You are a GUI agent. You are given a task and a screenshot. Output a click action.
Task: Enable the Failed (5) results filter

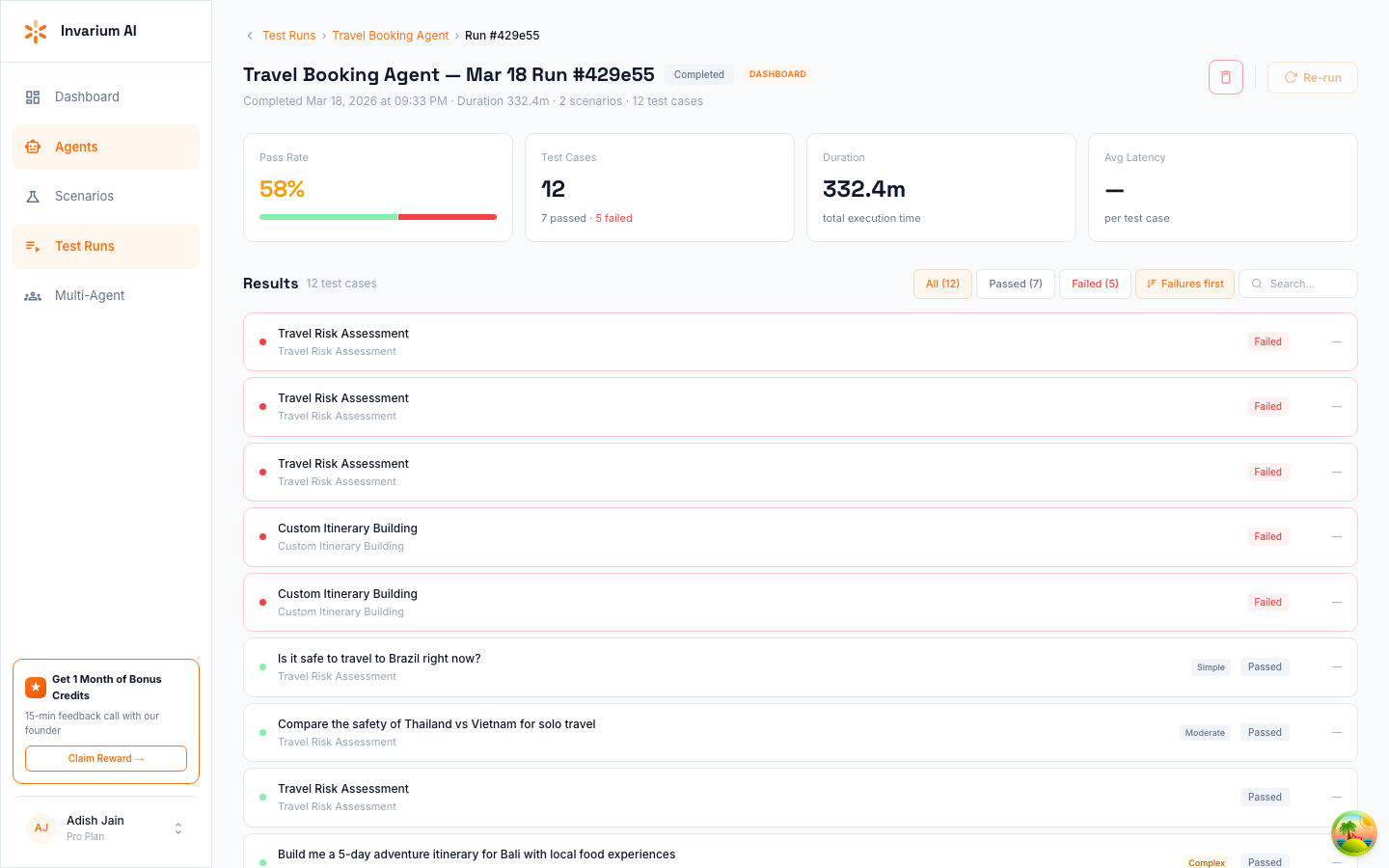coord(1095,284)
